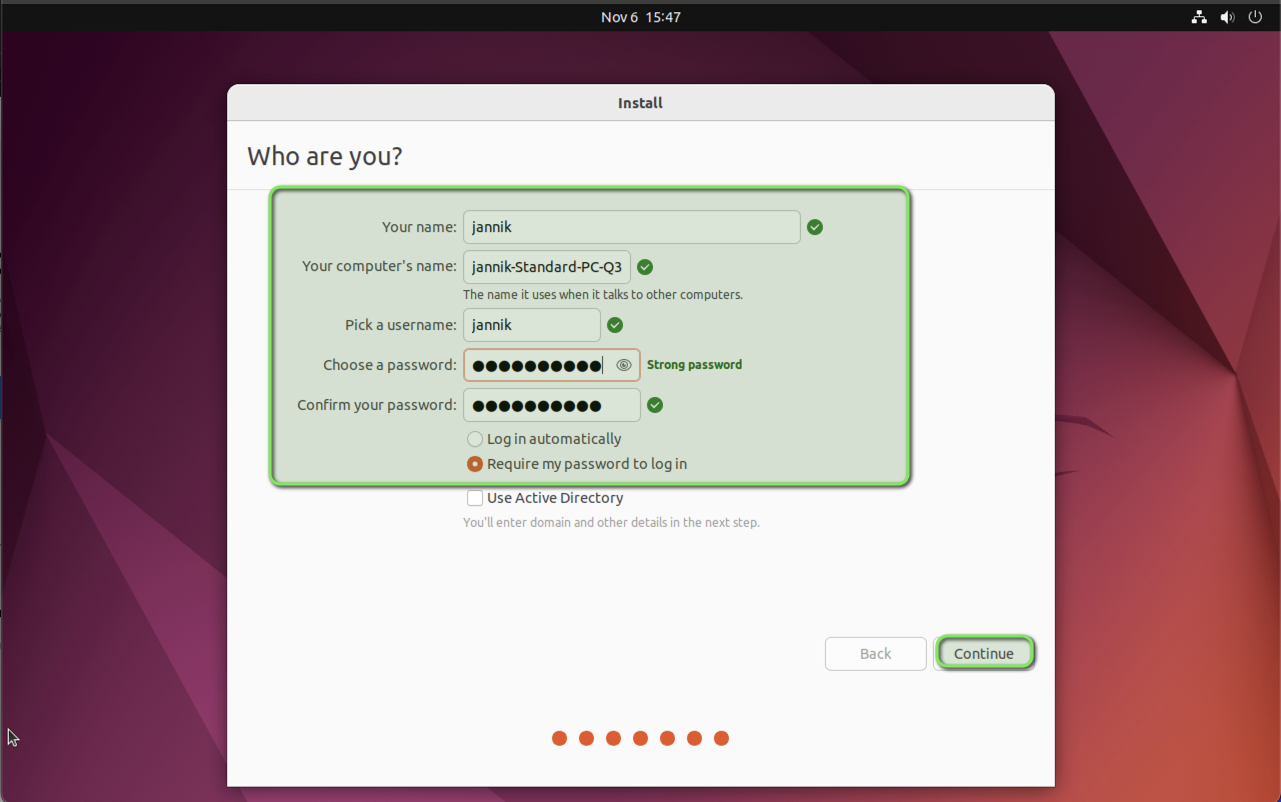Open the date and time clock menu
The width and height of the screenshot is (1281, 802).
(640, 17)
